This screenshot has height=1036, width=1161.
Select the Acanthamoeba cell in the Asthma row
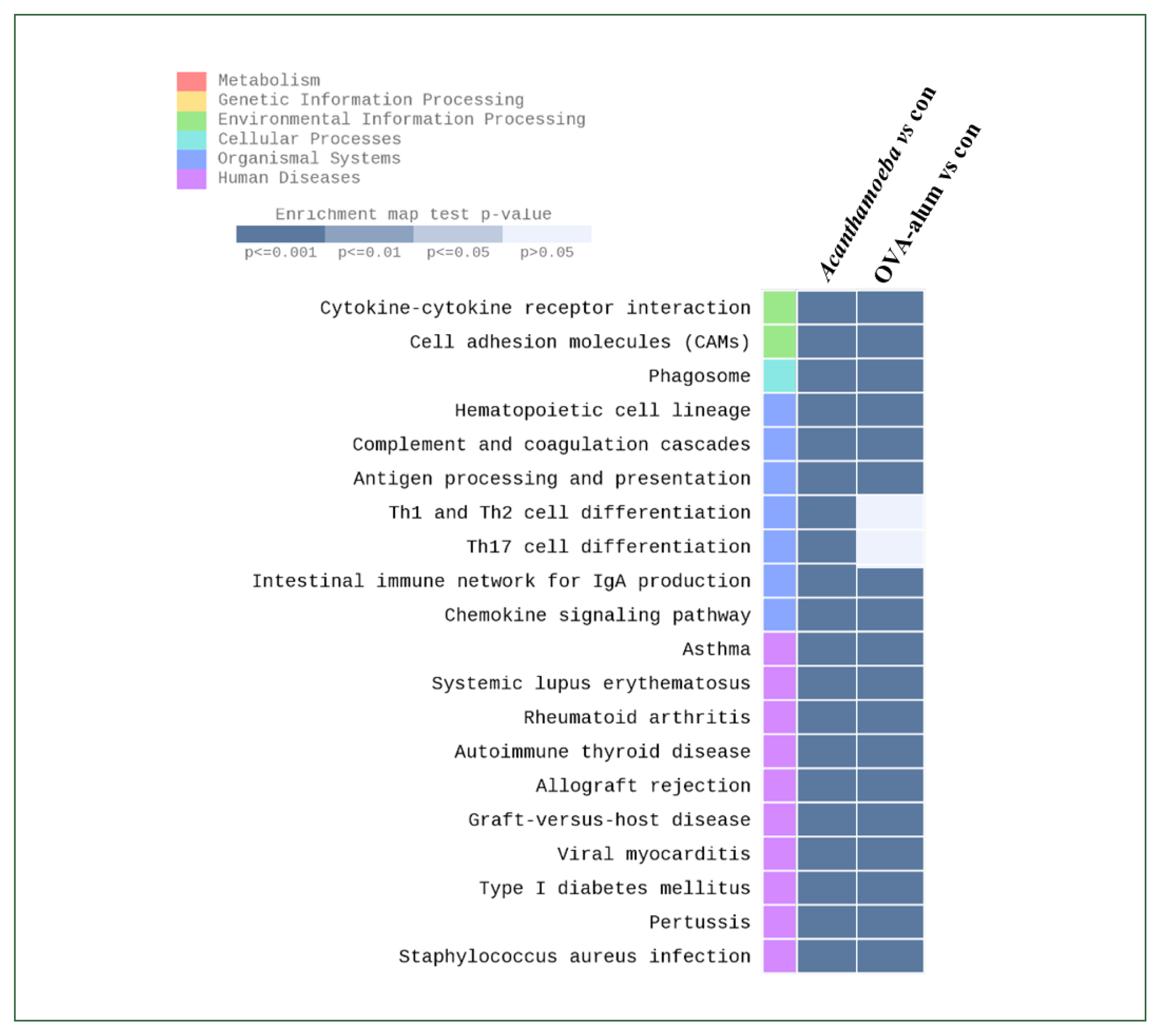[x=826, y=649]
